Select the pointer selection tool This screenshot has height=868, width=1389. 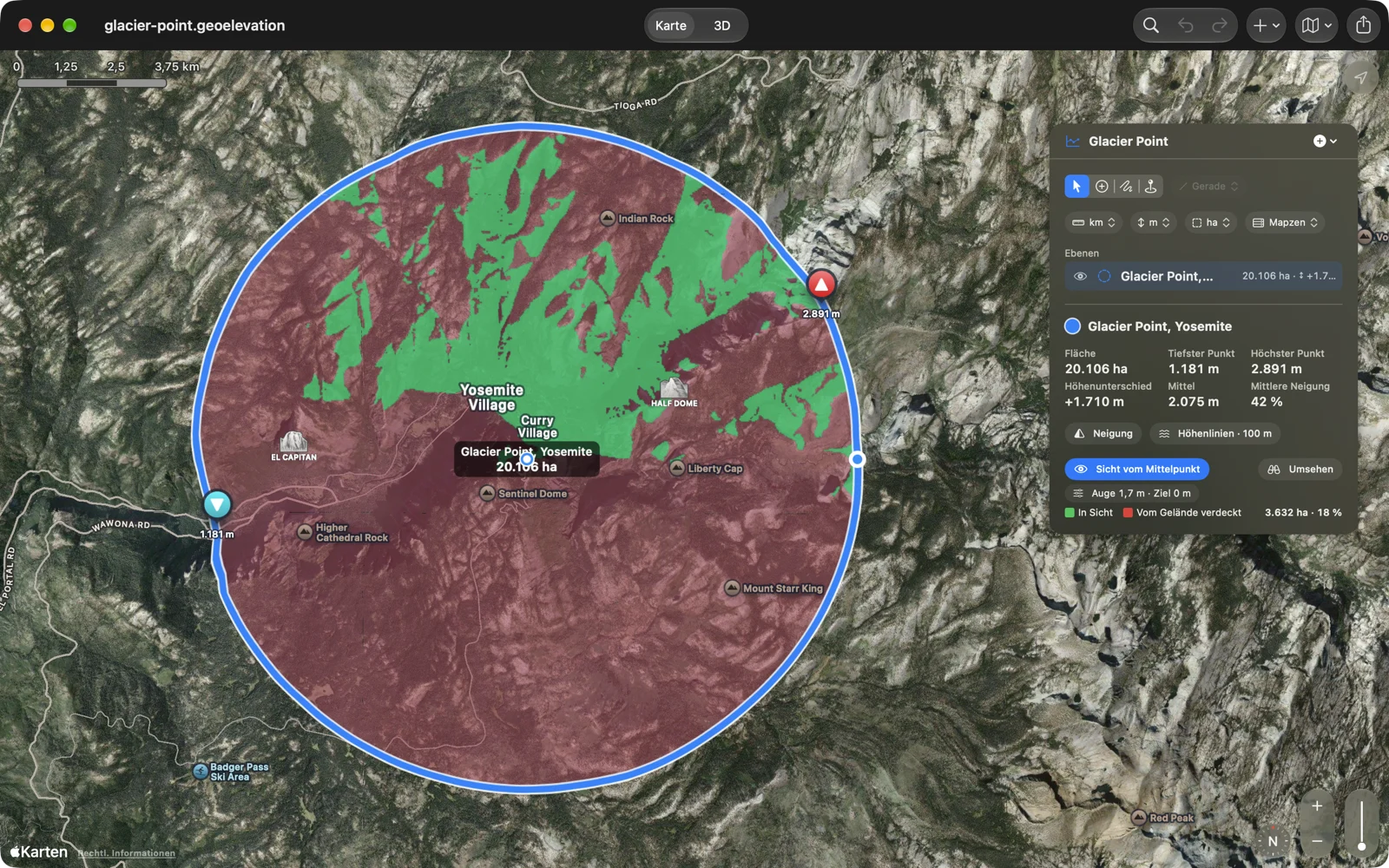pos(1076,187)
